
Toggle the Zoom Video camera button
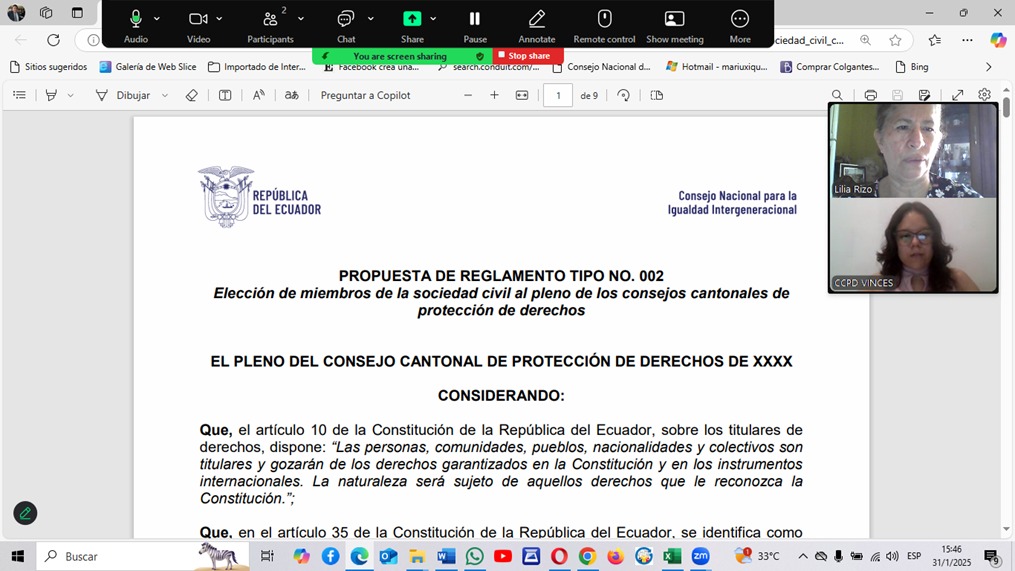pos(198,26)
